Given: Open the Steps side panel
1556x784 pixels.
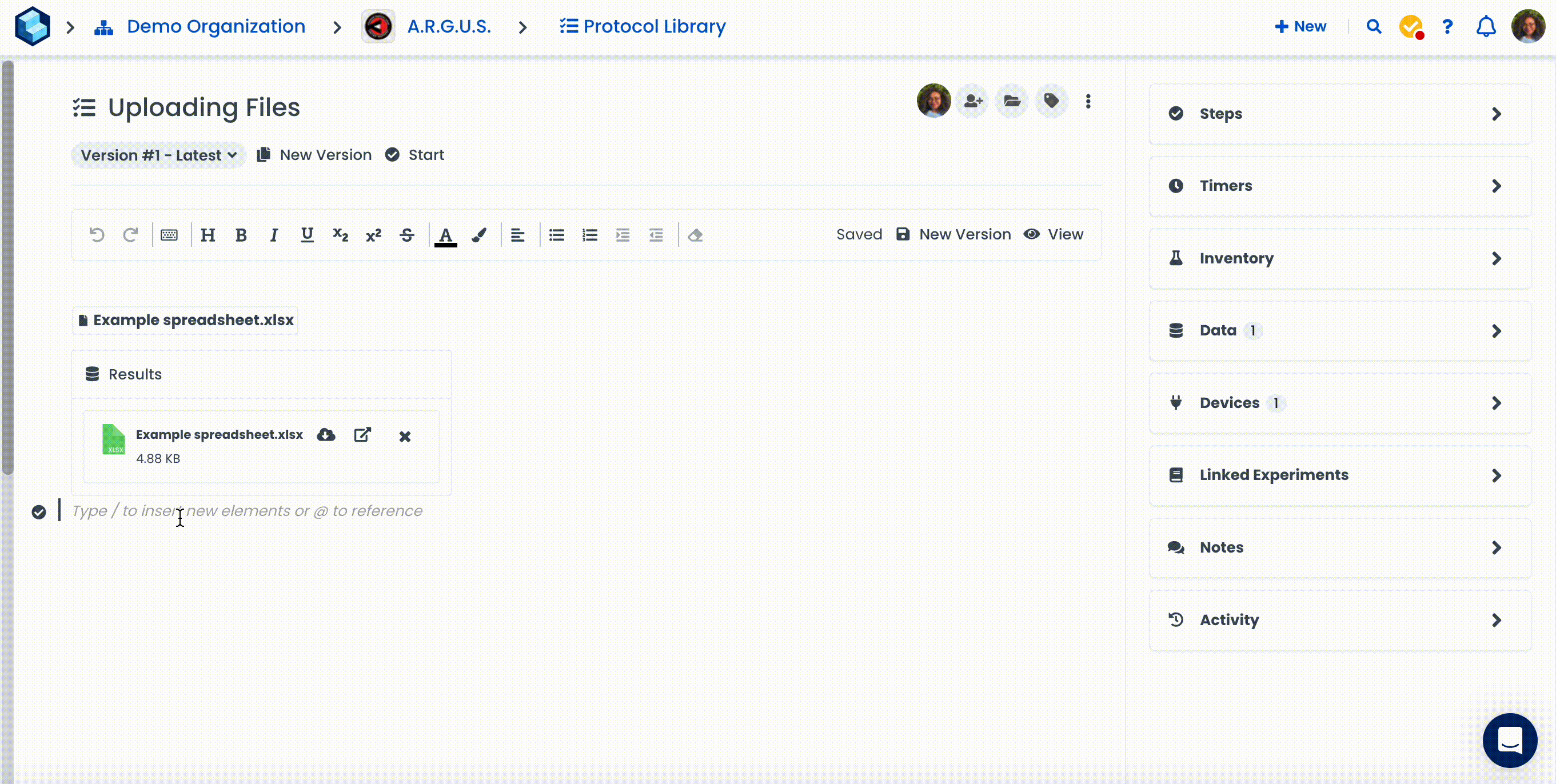Looking at the screenshot, I should [x=1339, y=114].
